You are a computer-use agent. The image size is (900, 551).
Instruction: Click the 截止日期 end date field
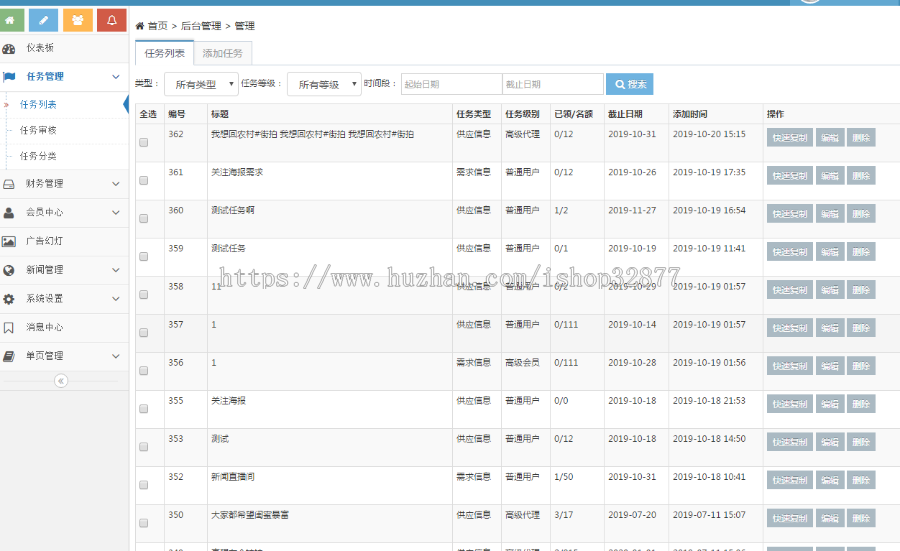(x=553, y=84)
